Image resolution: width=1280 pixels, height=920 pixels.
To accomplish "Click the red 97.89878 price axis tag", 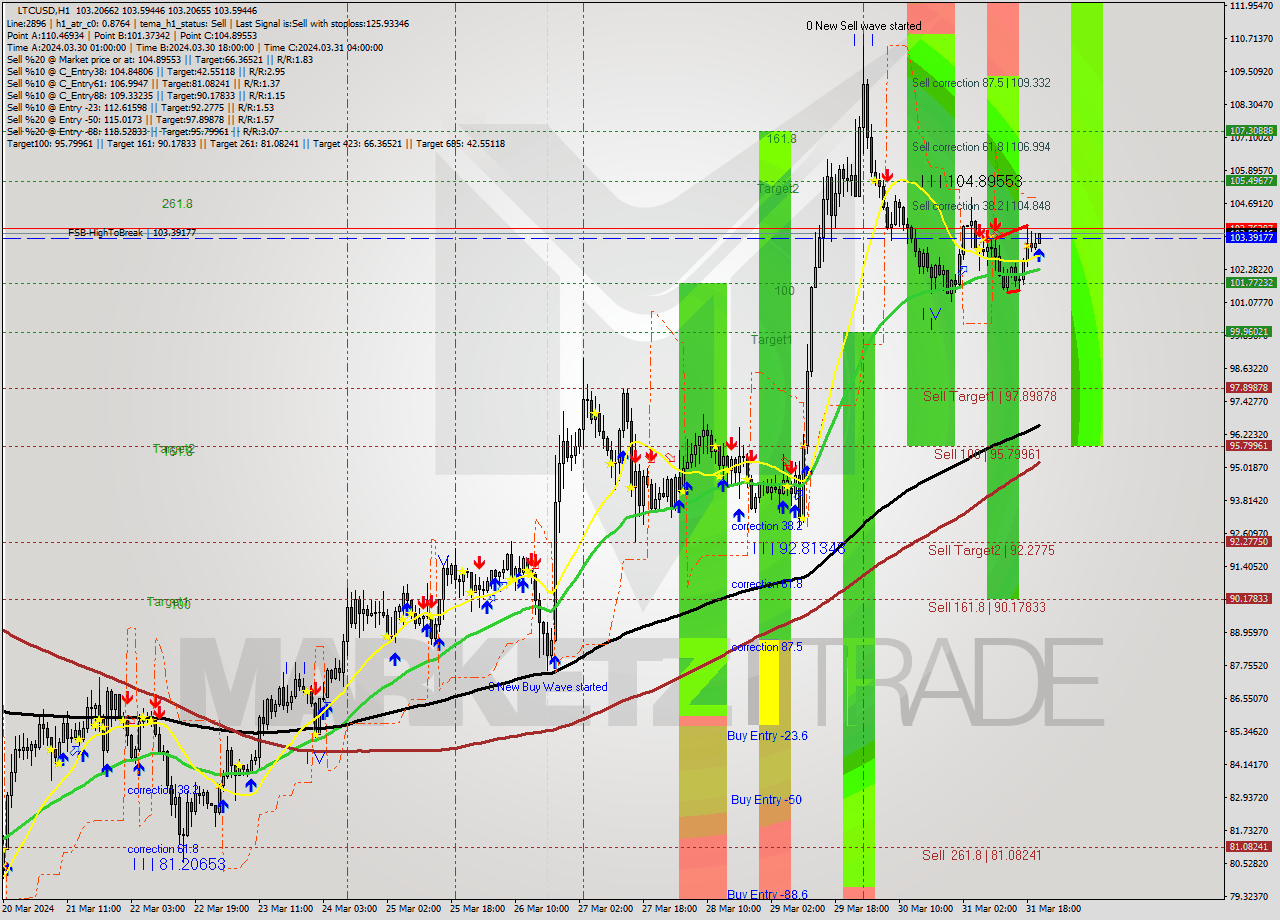I will 1250,388.
